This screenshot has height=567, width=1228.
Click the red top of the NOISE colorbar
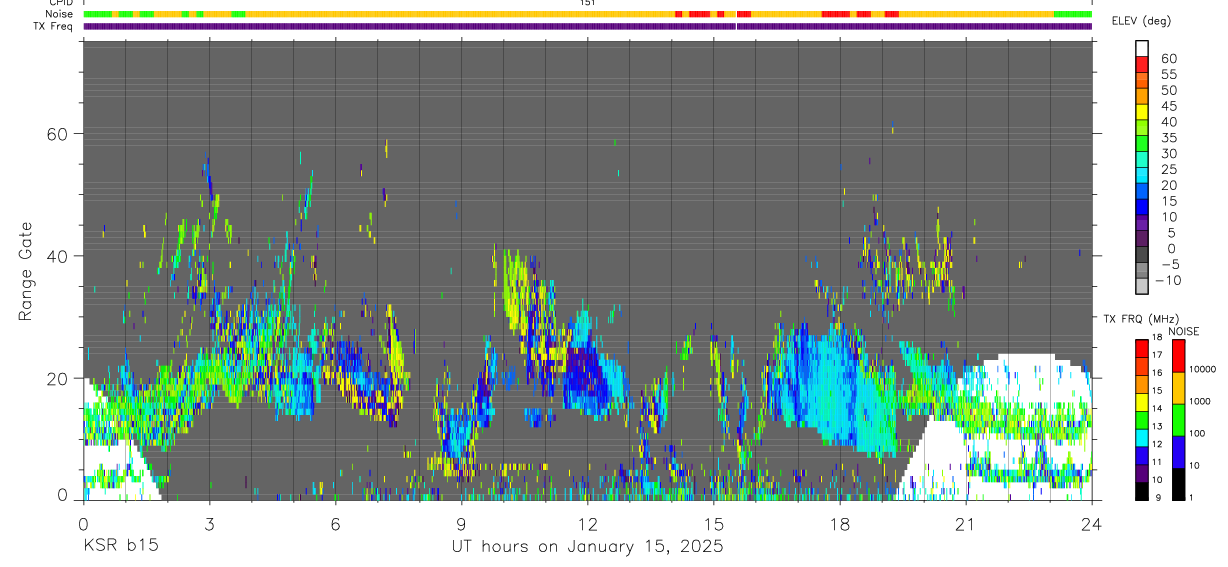tap(1179, 357)
